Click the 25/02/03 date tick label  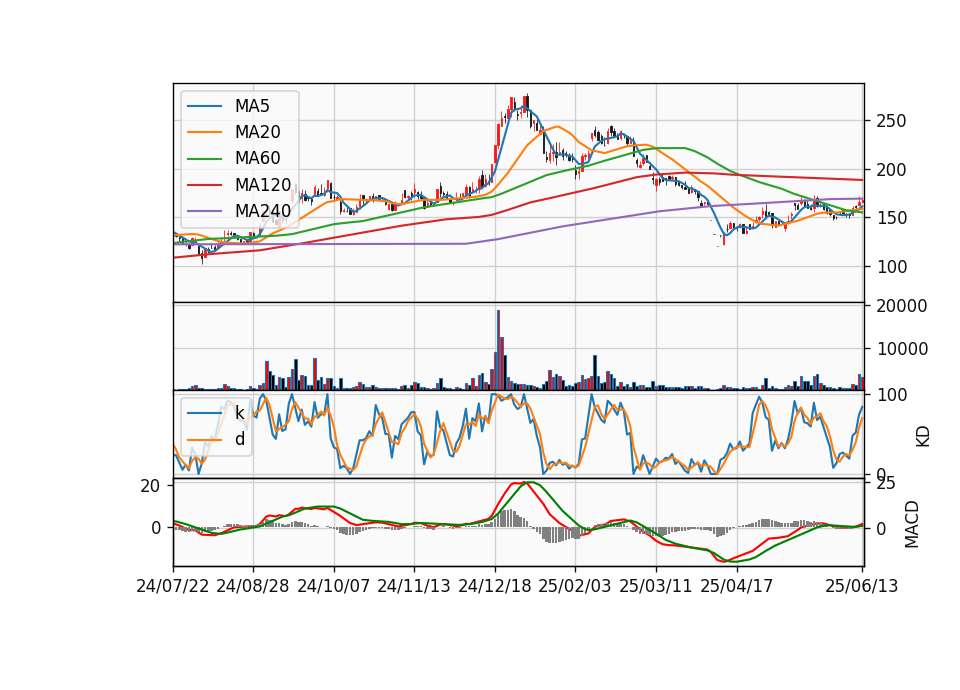575,586
